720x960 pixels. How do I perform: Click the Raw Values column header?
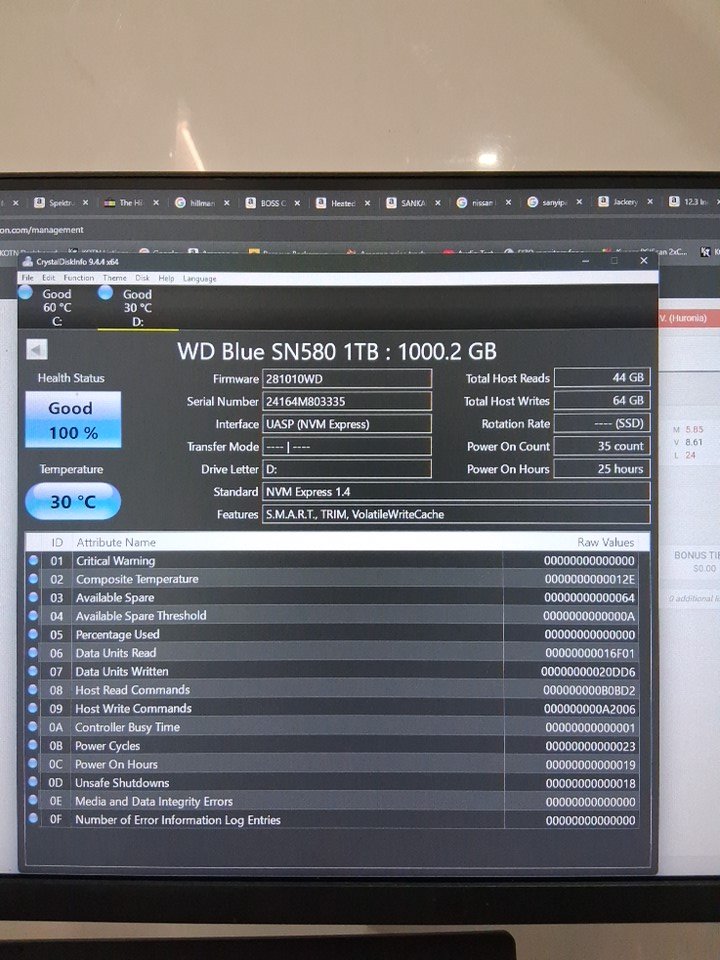(x=605, y=542)
